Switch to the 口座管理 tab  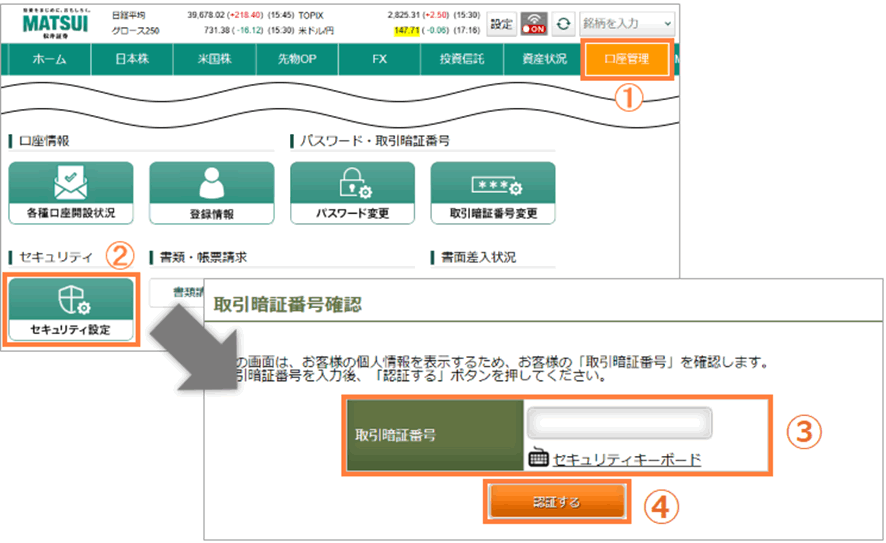[627, 60]
